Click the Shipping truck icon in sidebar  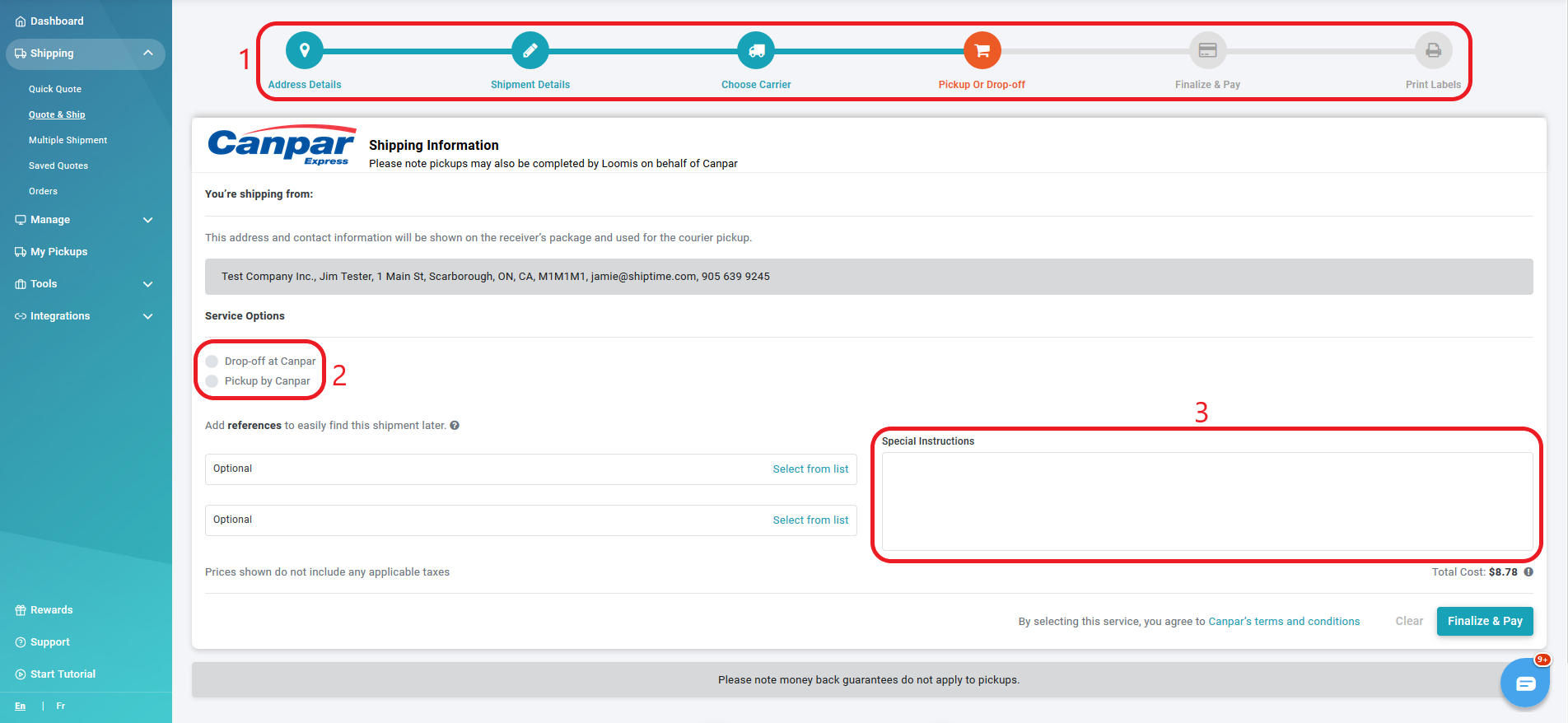[21, 54]
